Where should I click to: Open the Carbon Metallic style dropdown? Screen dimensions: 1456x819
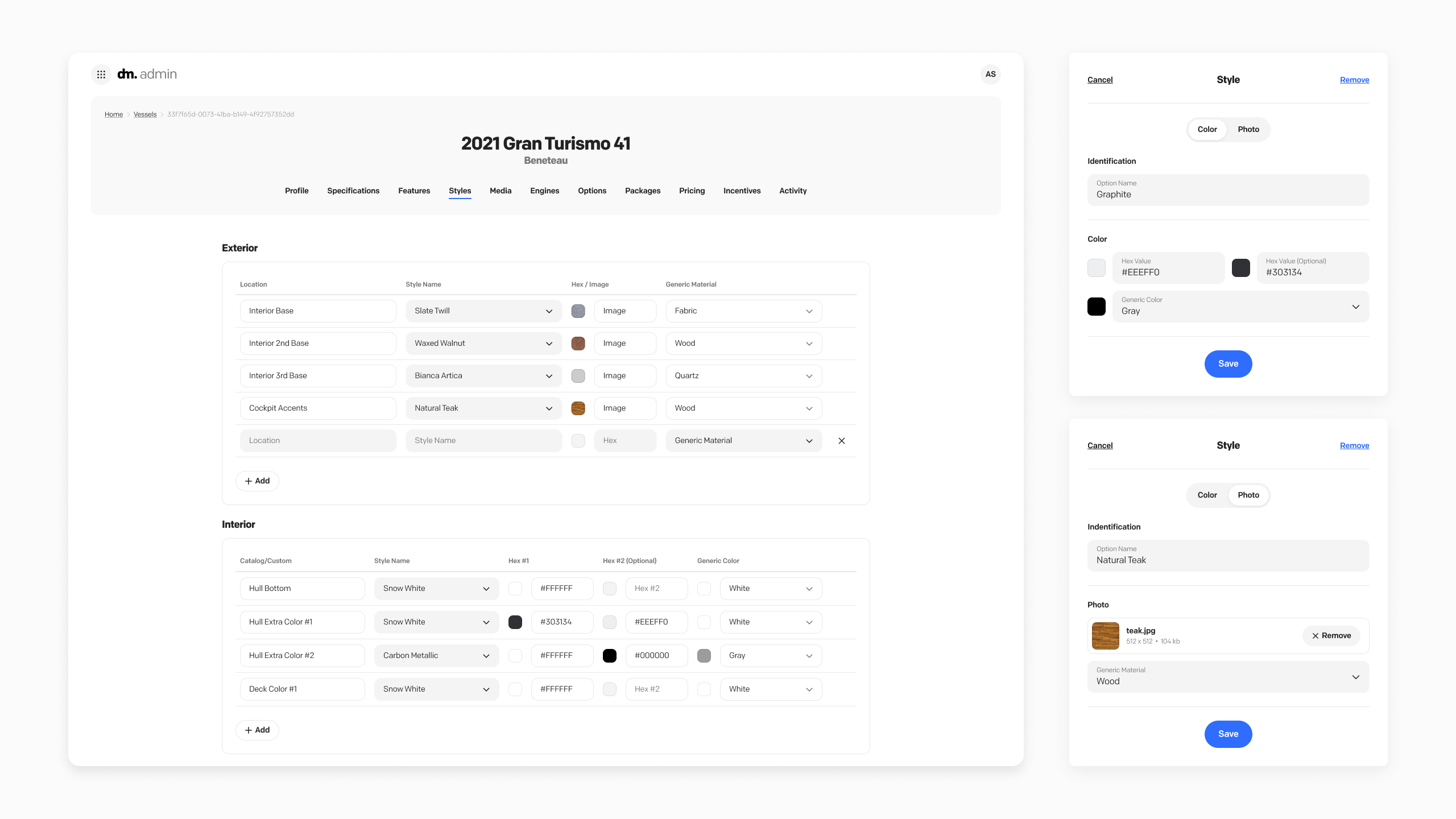coord(436,656)
